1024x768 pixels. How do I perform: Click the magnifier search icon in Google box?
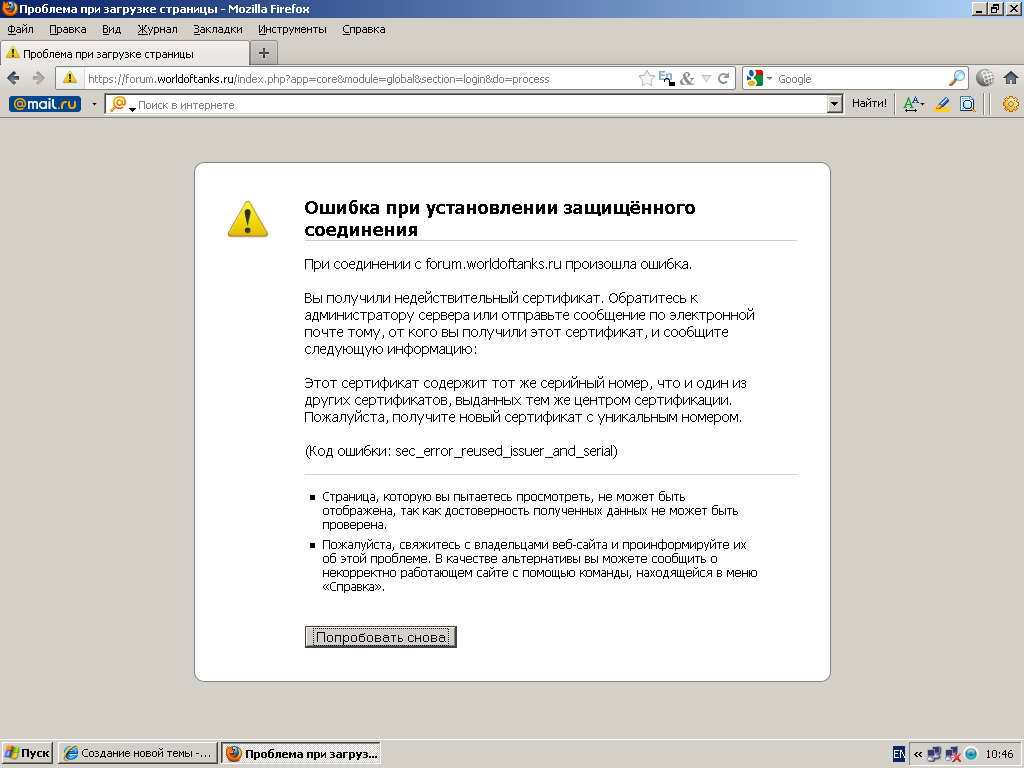point(957,78)
